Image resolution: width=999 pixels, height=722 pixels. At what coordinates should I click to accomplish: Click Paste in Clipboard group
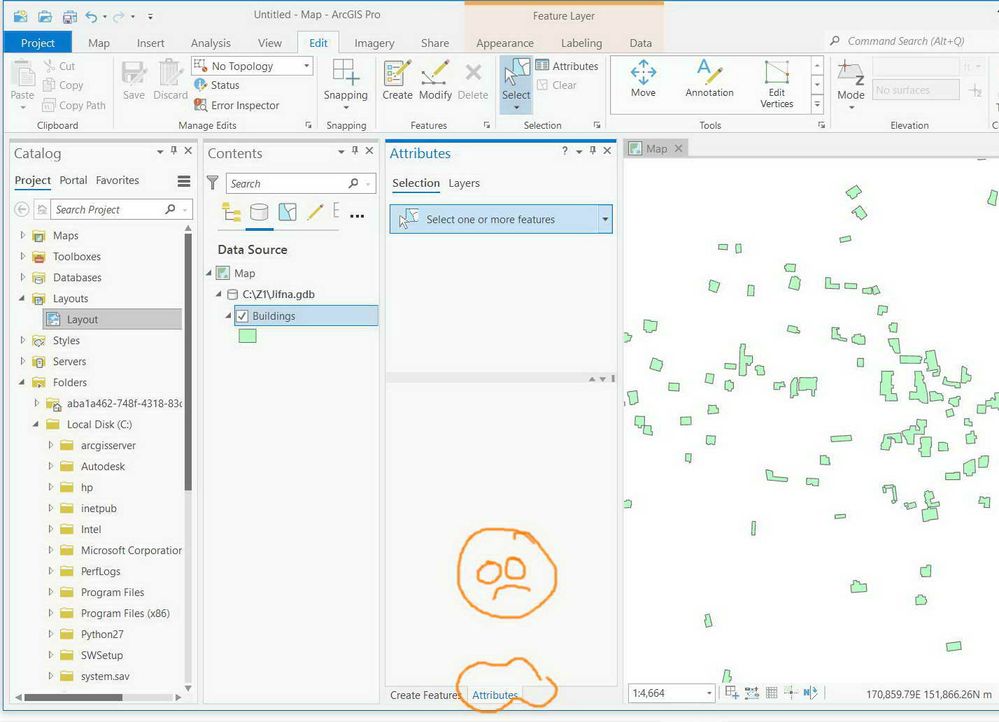click(x=22, y=83)
